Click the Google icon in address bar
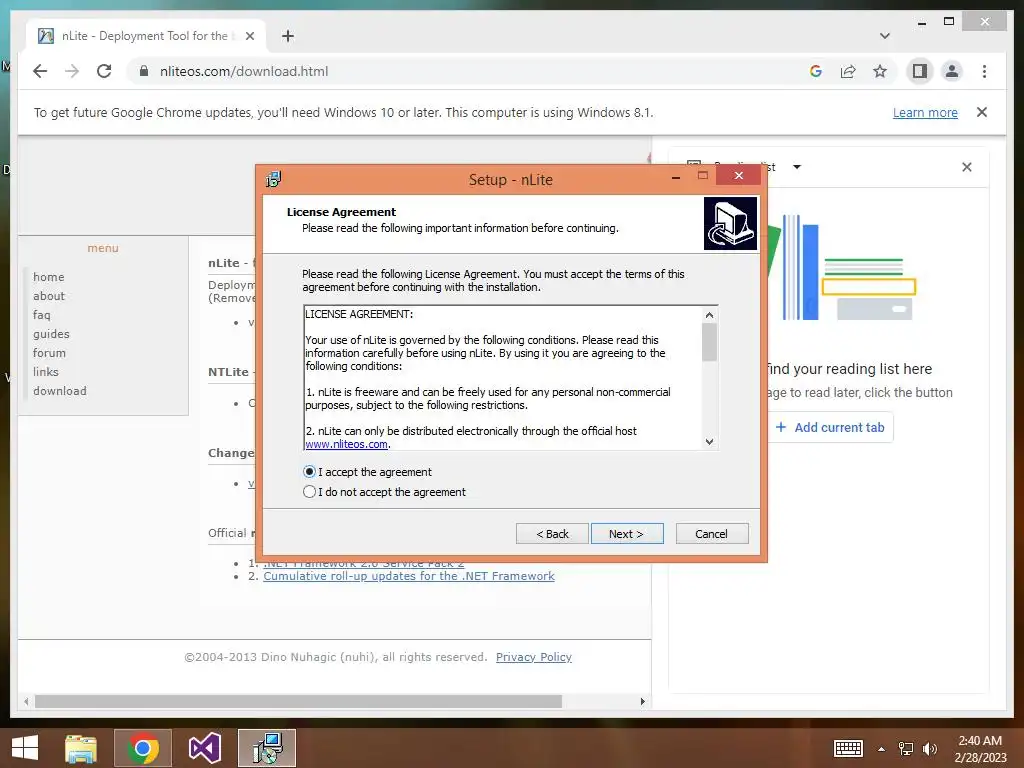 point(816,71)
